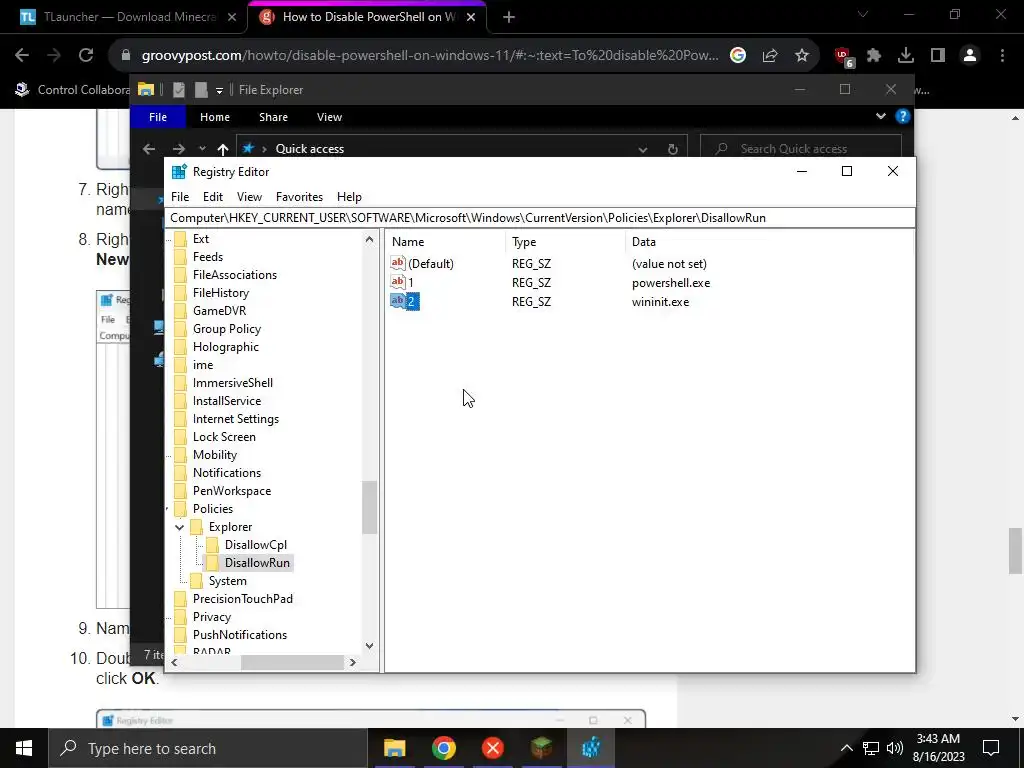This screenshot has height=768, width=1024.
Task: Open Chrome downloads icon
Action: (x=906, y=56)
